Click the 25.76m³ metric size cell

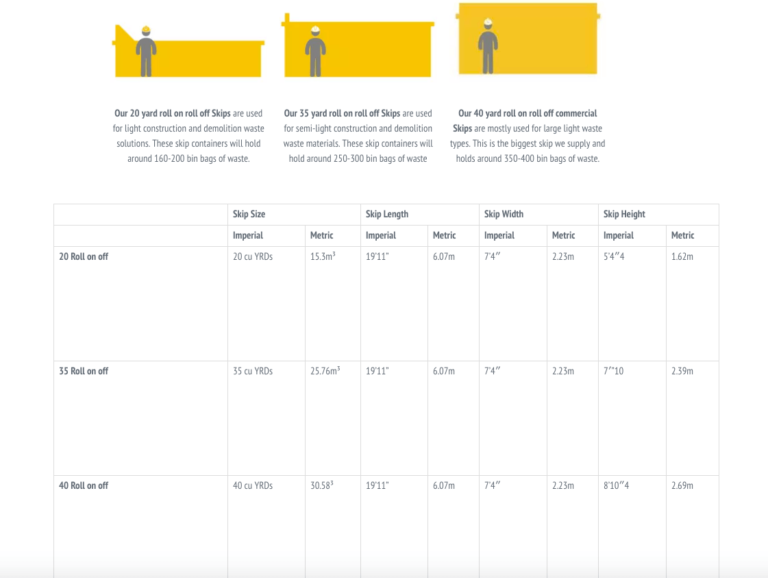click(326, 371)
